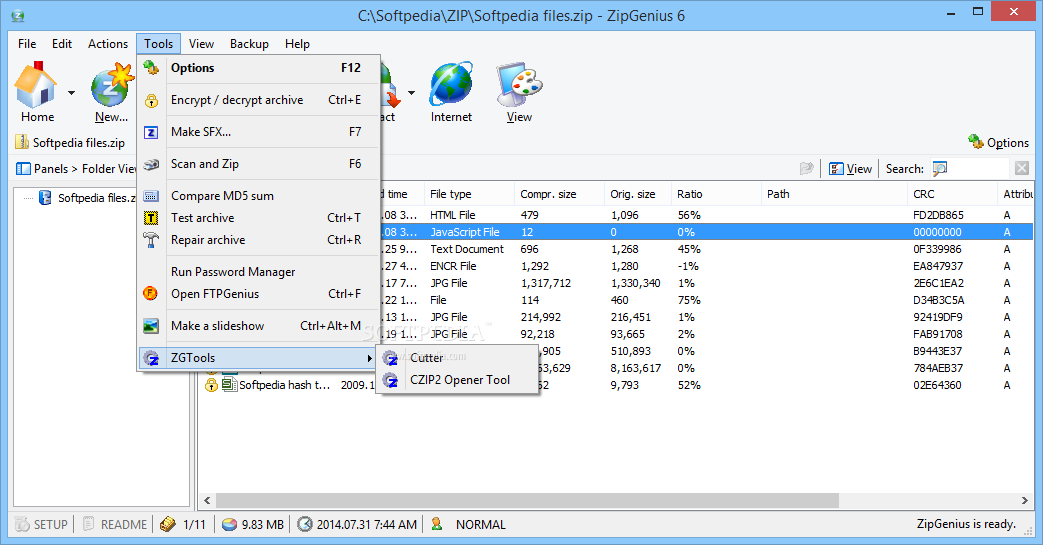This screenshot has height=545, width=1043.
Task: Open the Internet globe toolbar icon
Action: 451,84
